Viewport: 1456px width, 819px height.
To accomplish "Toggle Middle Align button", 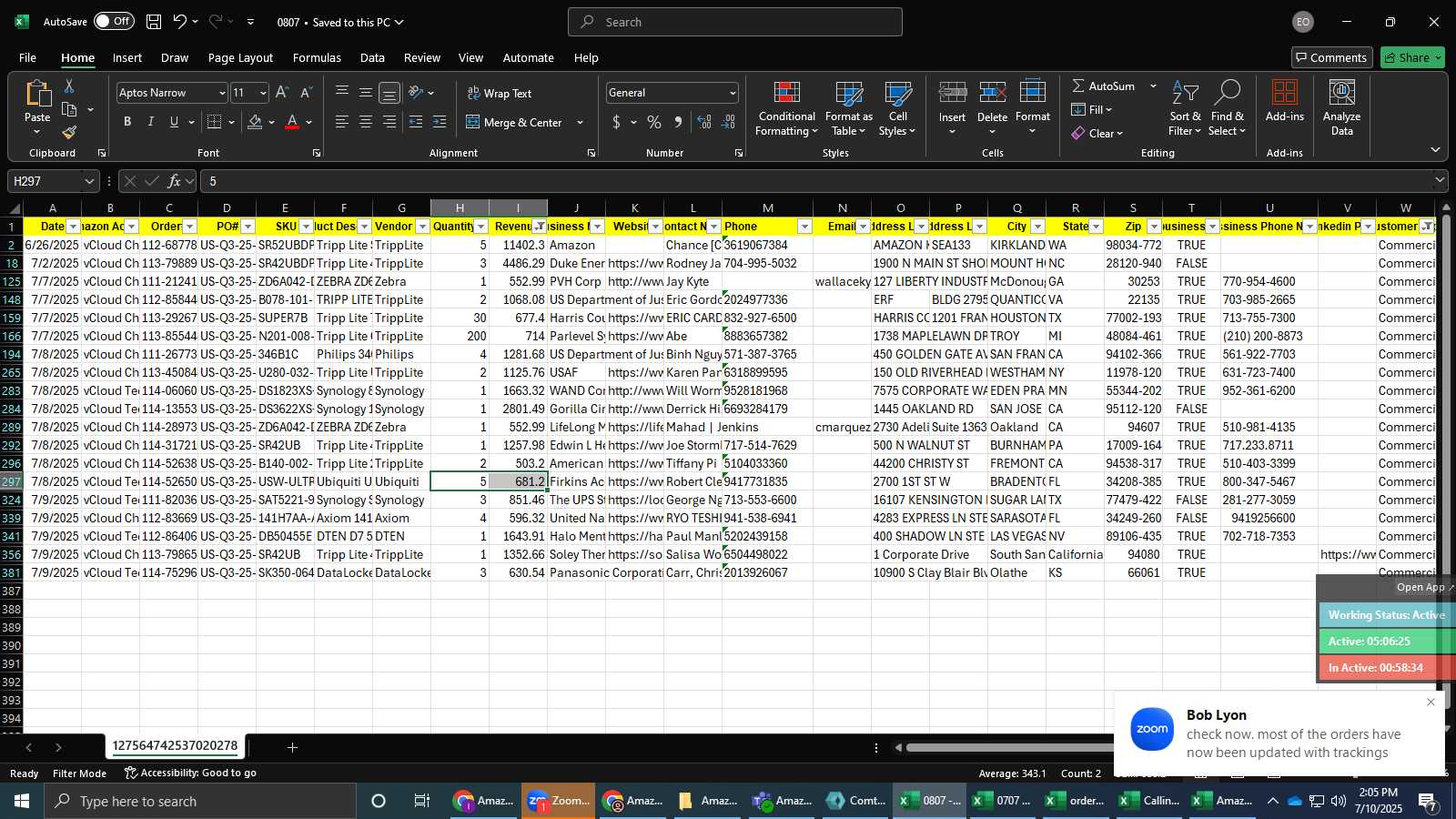I will [x=366, y=93].
